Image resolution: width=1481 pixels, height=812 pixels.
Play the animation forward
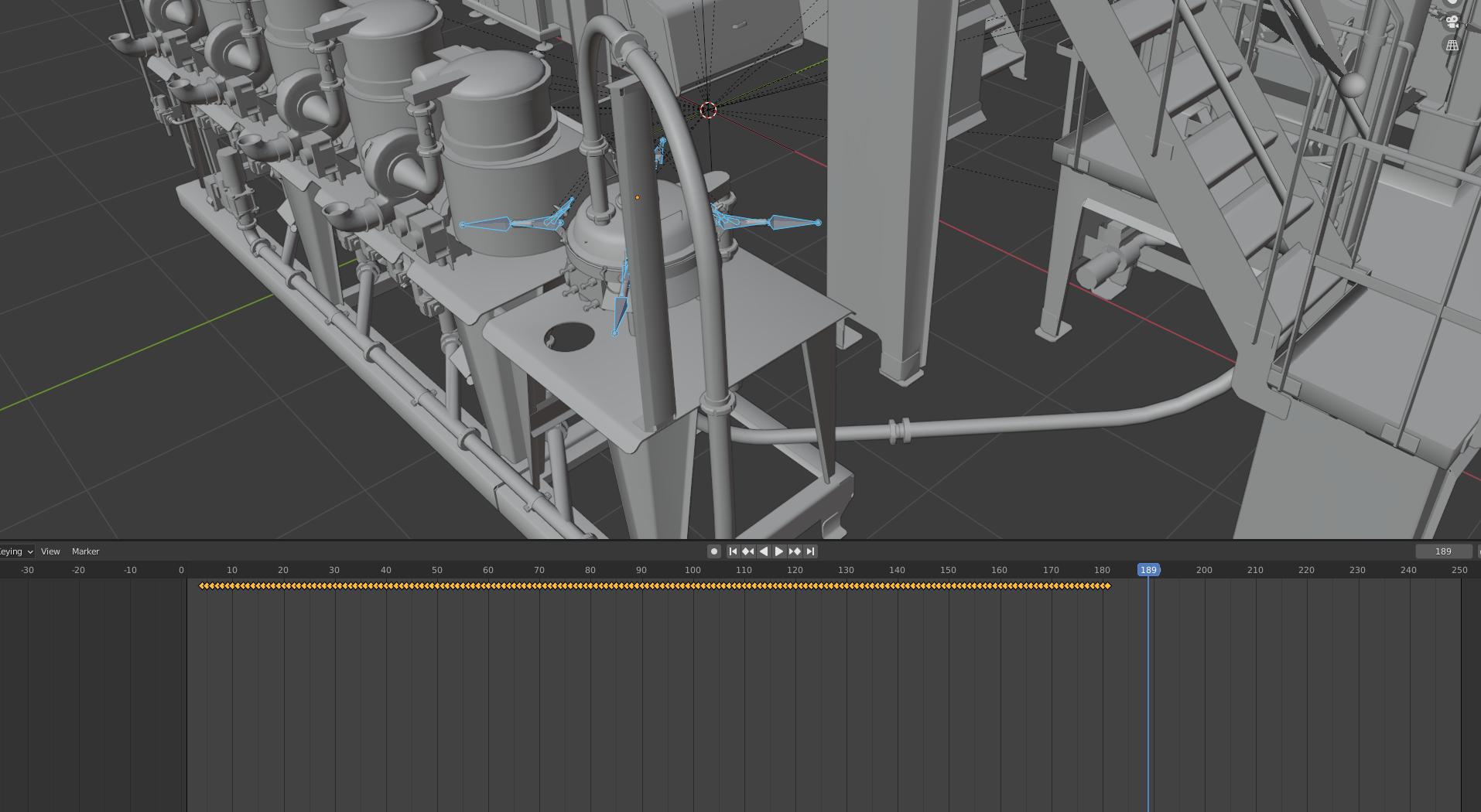click(x=779, y=551)
